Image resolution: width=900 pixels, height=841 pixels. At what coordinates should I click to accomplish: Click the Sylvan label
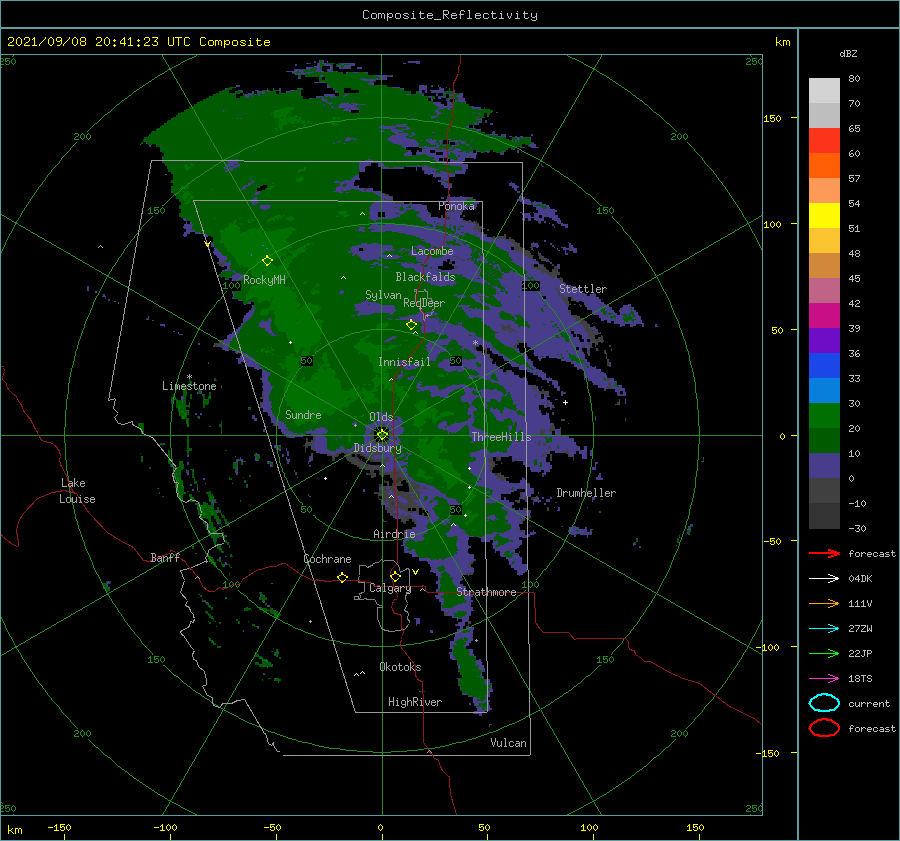383,295
